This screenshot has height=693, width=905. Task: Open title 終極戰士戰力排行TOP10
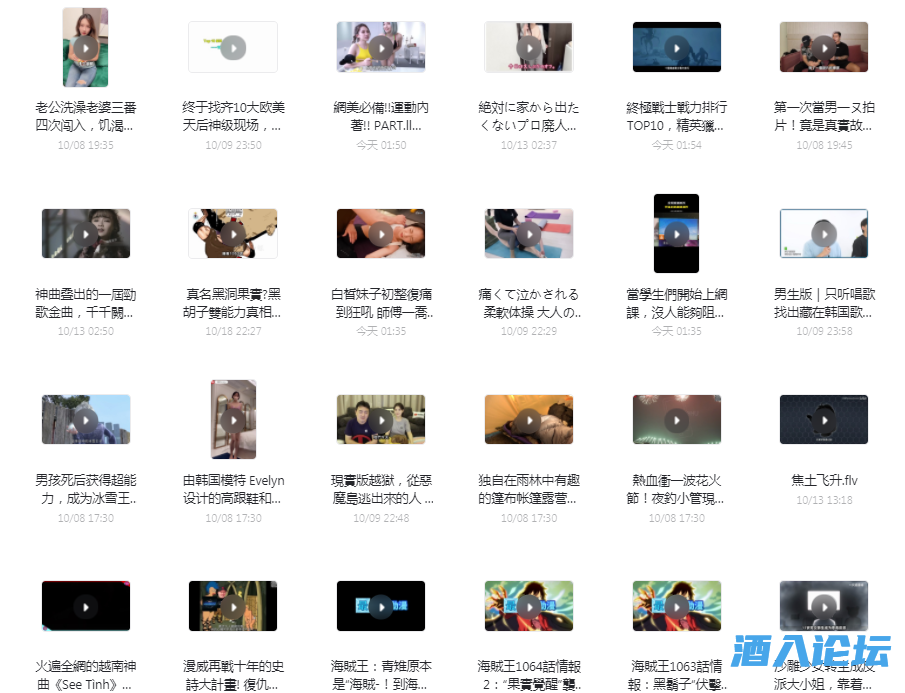pyautogui.click(x=676, y=116)
